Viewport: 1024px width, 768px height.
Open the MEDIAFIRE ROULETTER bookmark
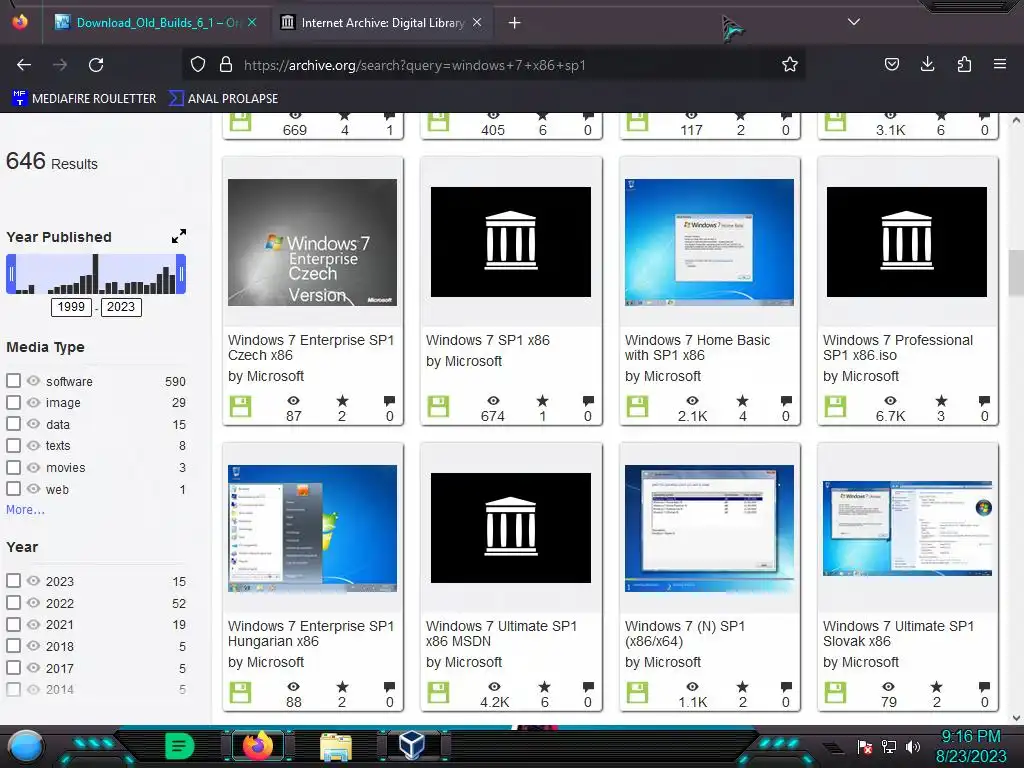click(84, 99)
